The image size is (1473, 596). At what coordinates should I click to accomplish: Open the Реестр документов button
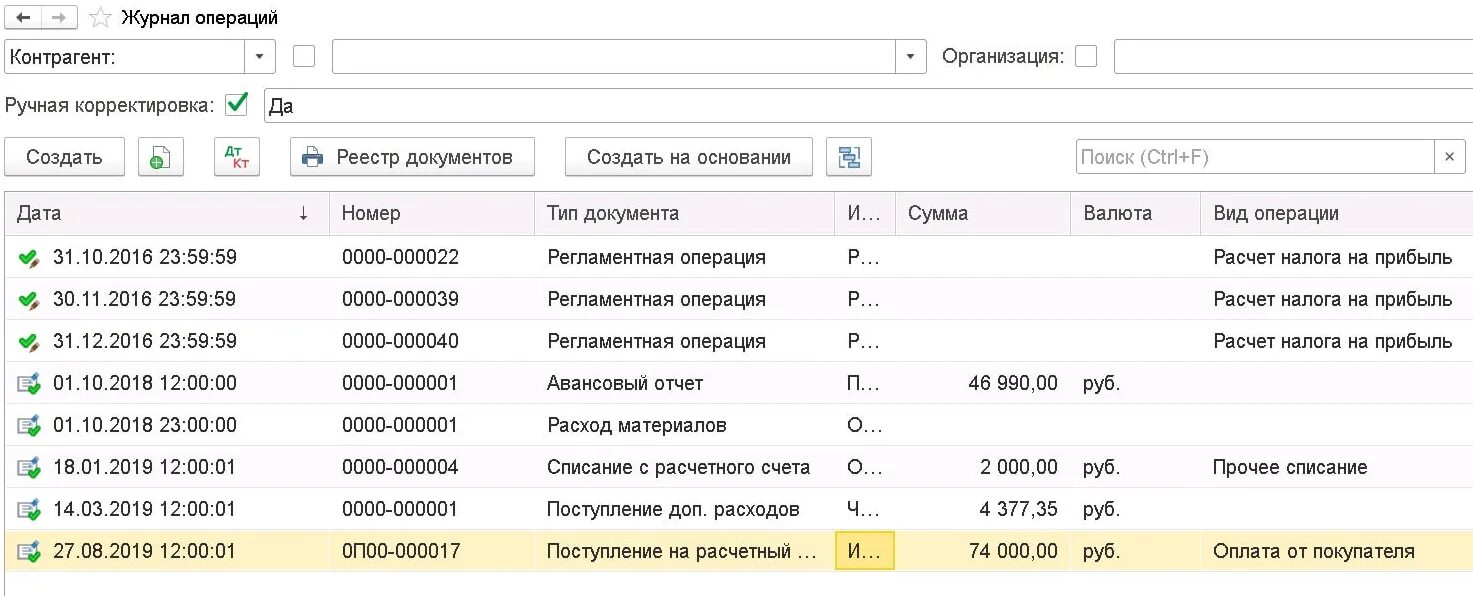pos(412,157)
